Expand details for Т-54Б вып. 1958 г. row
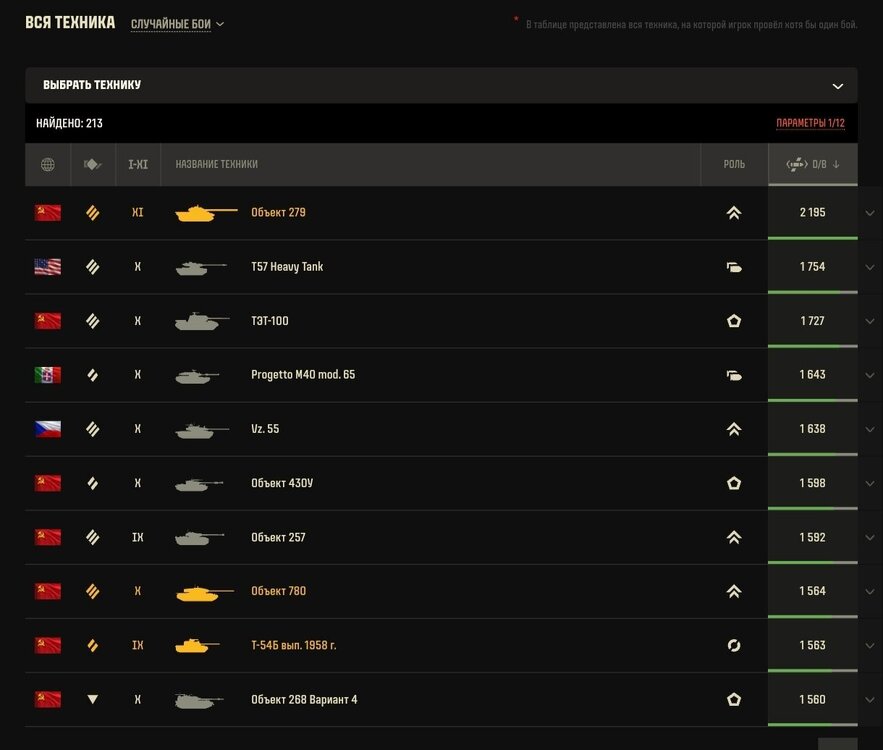 pyautogui.click(x=870, y=645)
